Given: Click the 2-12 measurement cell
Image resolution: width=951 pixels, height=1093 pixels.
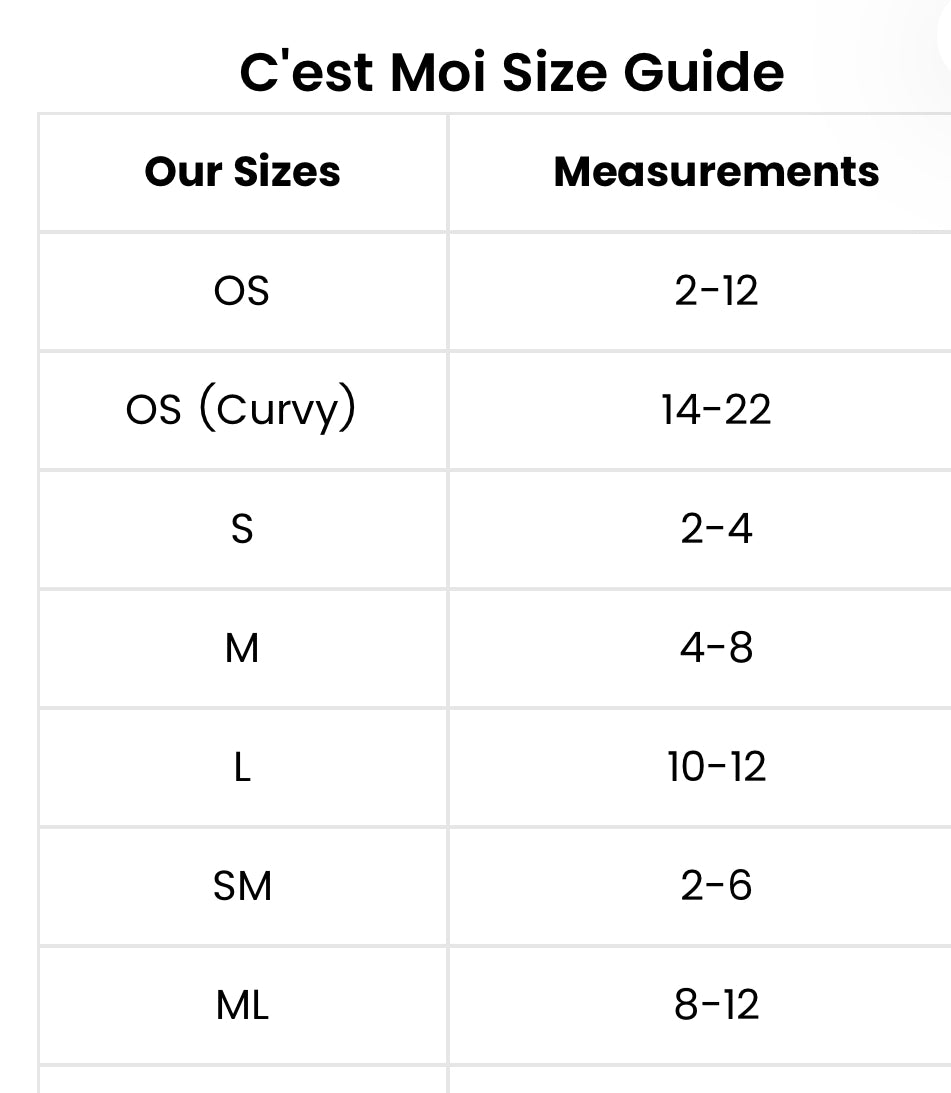Looking at the screenshot, I should click(x=716, y=291).
